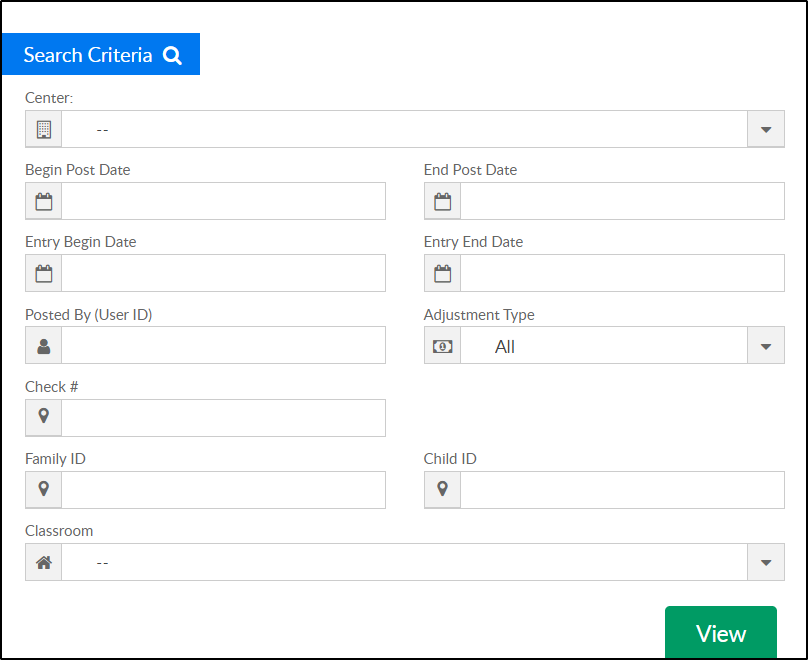Click the pin icon beside Check #
Viewport: 808px width, 660px height.
[x=44, y=416]
